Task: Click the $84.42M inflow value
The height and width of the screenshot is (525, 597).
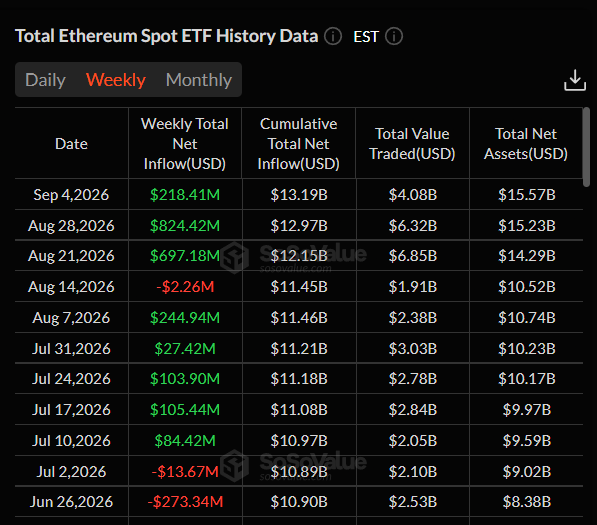Action: pos(185,440)
